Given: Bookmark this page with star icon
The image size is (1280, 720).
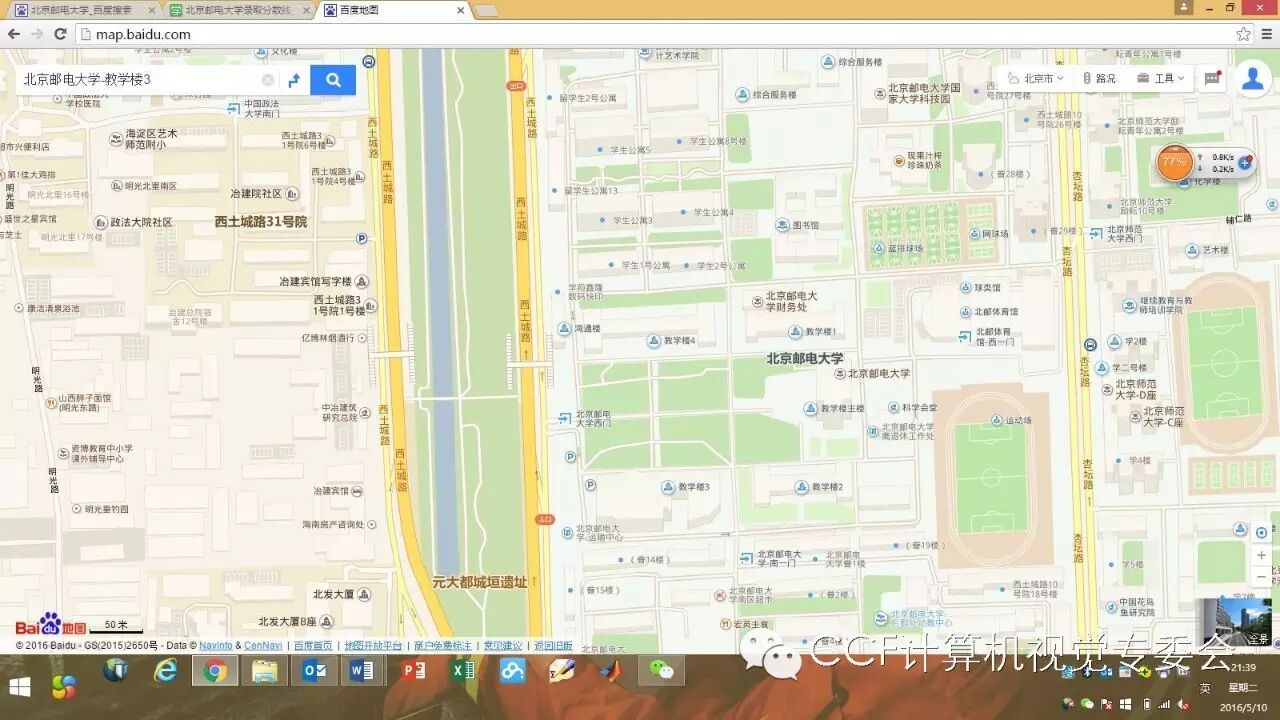Looking at the screenshot, I should (1243, 34).
